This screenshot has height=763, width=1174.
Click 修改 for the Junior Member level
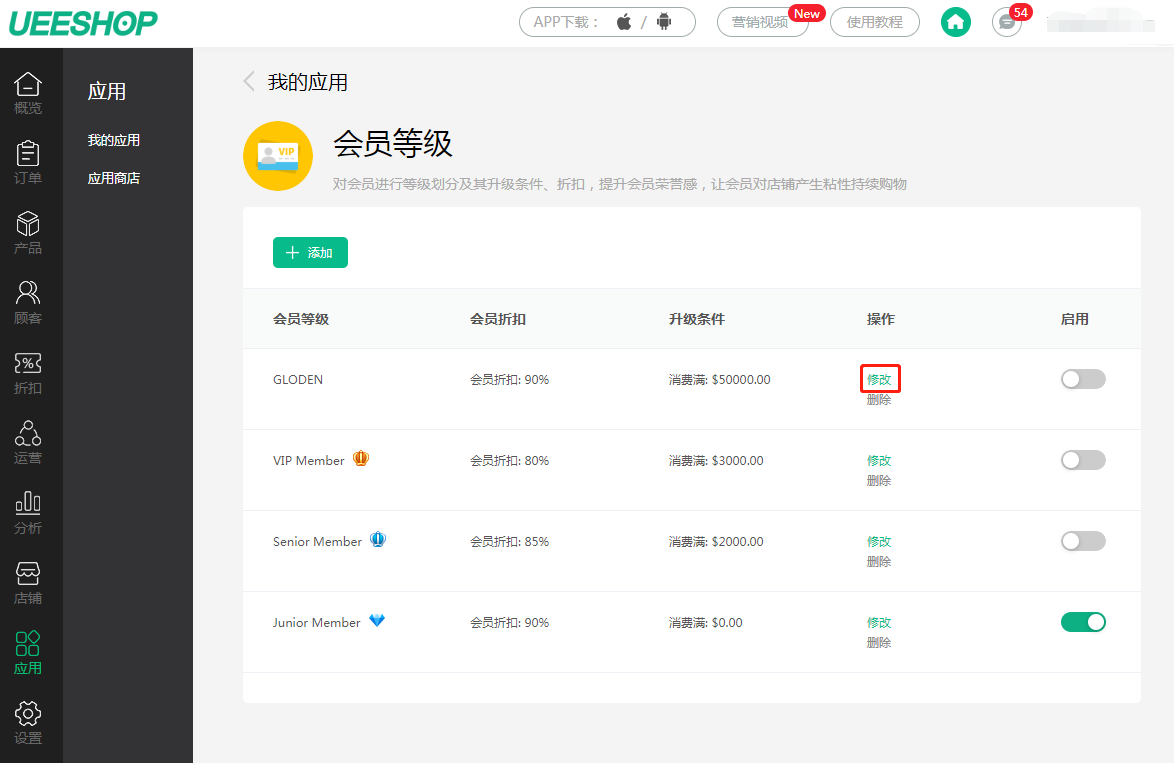click(879, 621)
